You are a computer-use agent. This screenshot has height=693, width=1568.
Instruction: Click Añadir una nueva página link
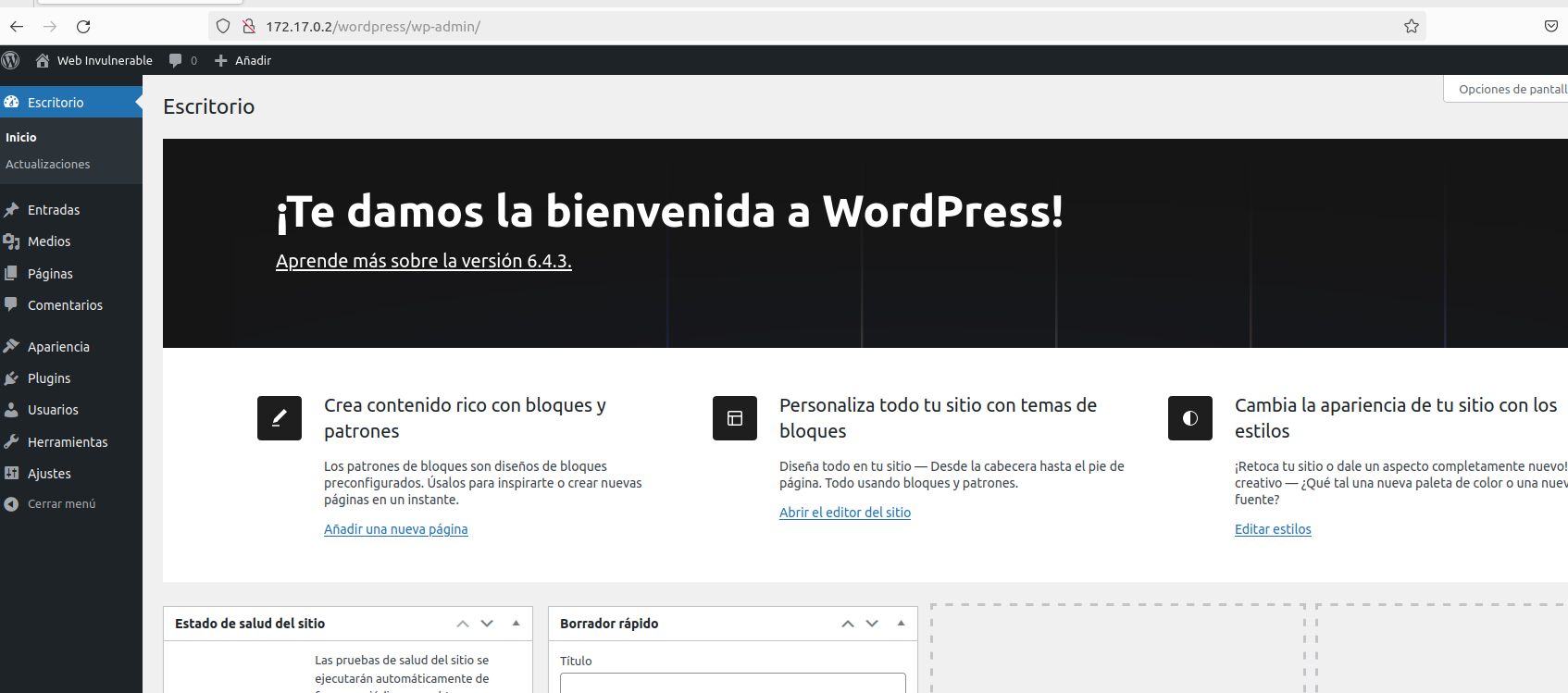[x=396, y=529]
